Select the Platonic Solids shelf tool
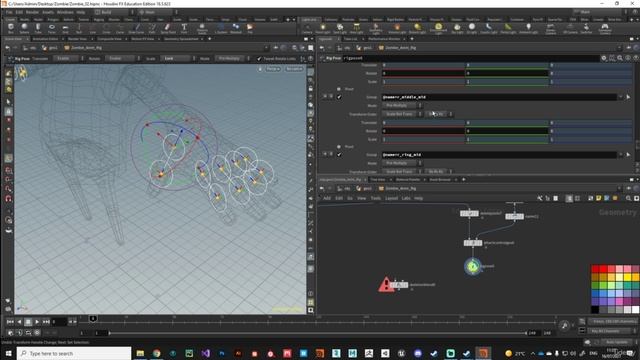The image size is (640, 360). coord(202,28)
